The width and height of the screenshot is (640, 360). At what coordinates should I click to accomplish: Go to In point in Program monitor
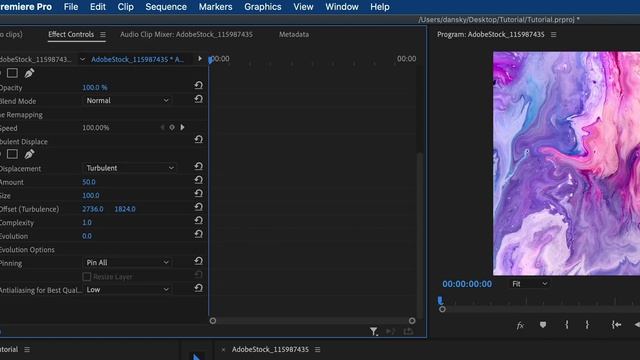(616, 325)
